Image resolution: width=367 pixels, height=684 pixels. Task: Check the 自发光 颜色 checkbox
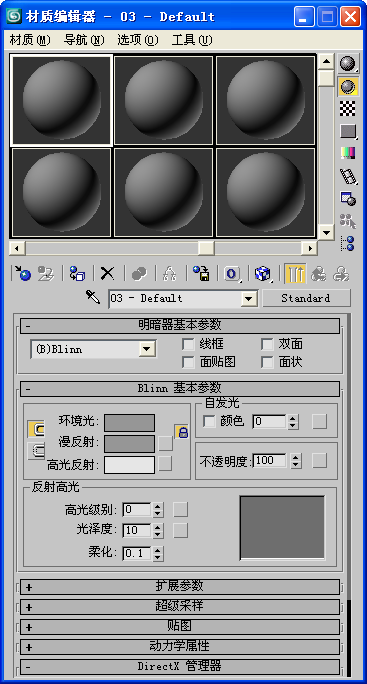(x=209, y=421)
